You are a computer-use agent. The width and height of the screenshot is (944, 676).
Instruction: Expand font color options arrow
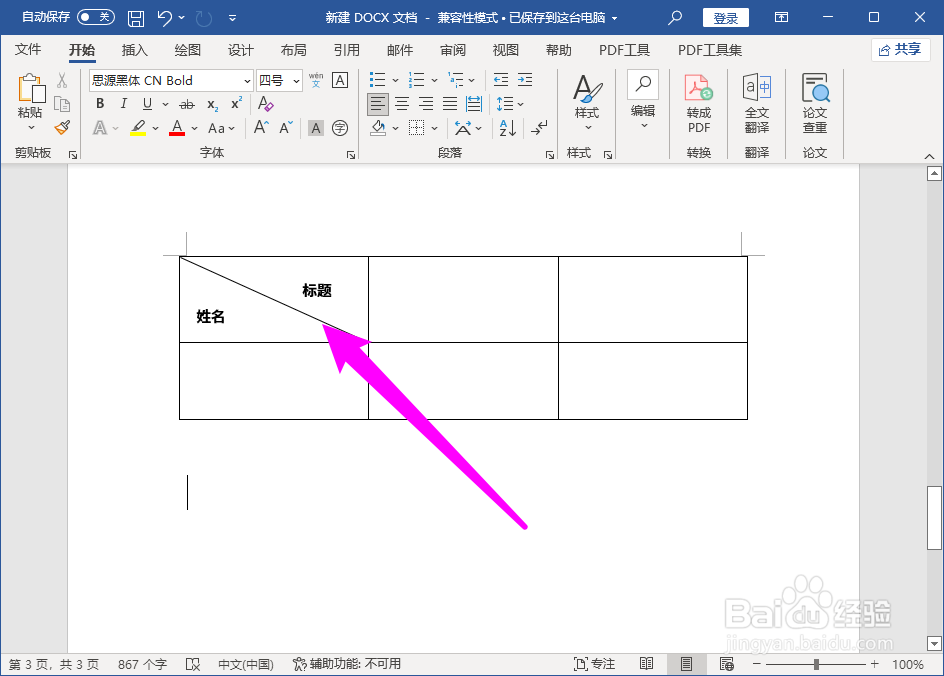[x=194, y=128]
